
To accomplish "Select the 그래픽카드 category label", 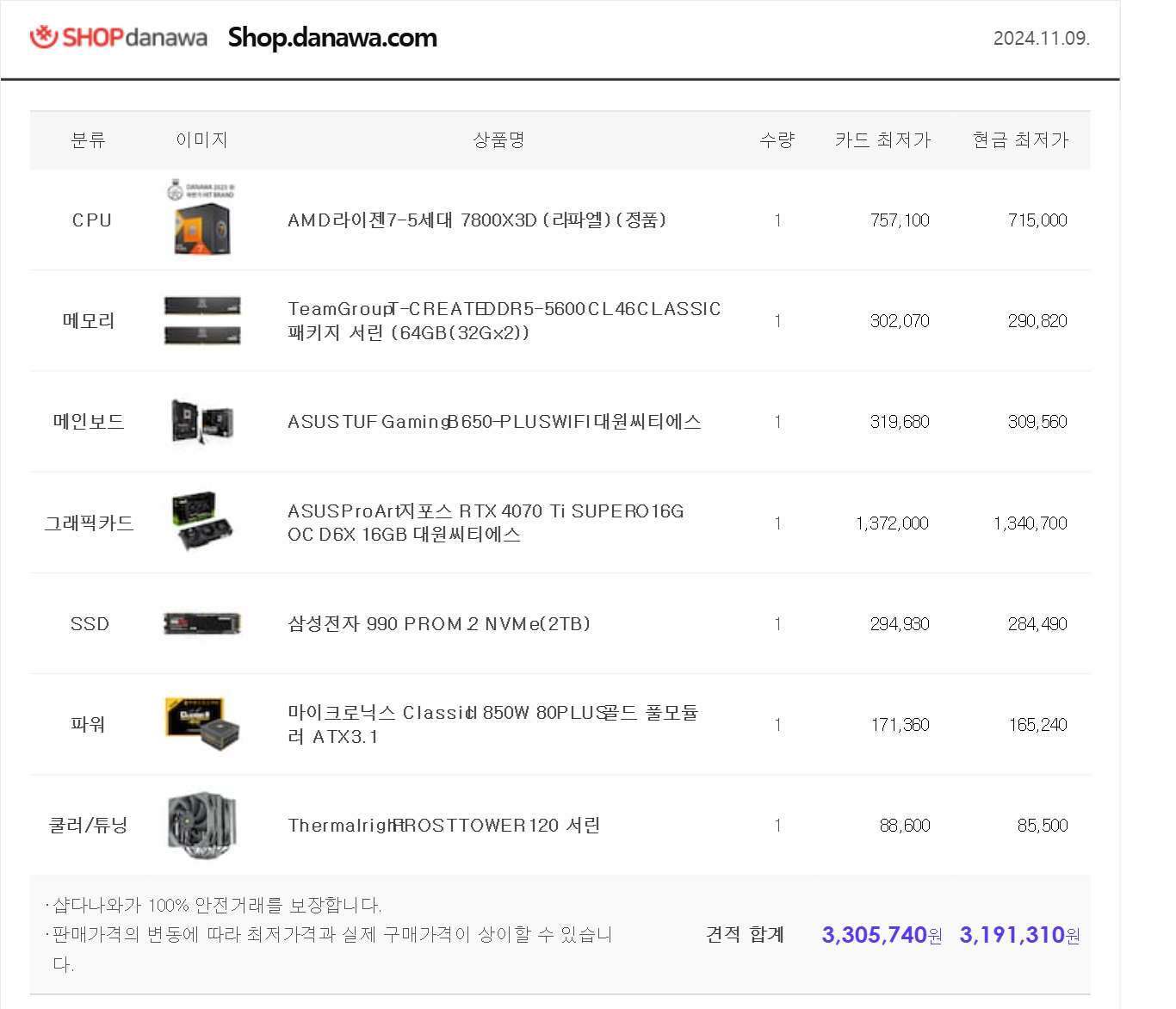I will (x=89, y=523).
